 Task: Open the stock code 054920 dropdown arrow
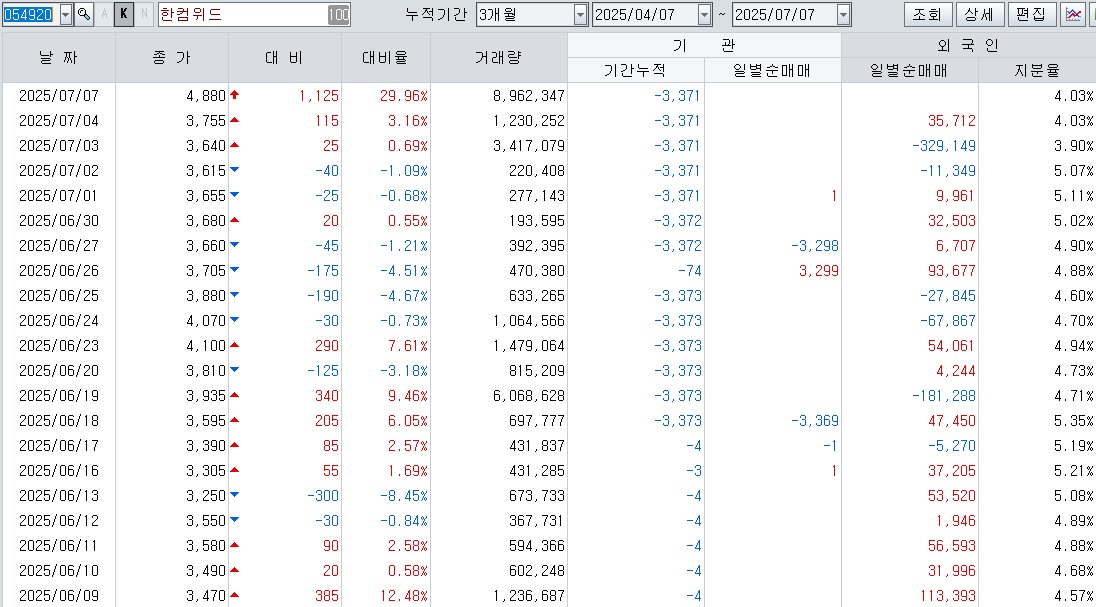click(x=66, y=15)
